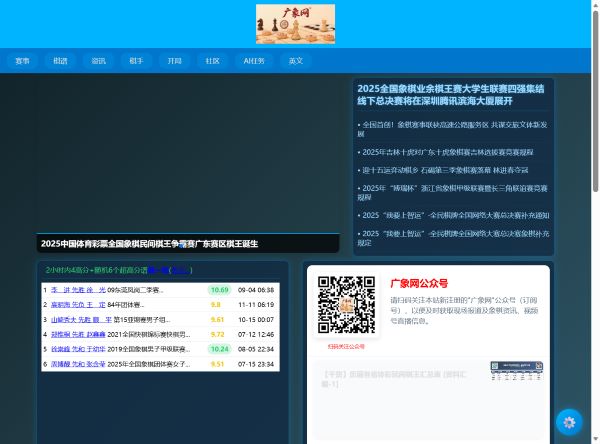Open headline about 2025全国象棋业余棋王赛大学生联赛

tap(451, 95)
